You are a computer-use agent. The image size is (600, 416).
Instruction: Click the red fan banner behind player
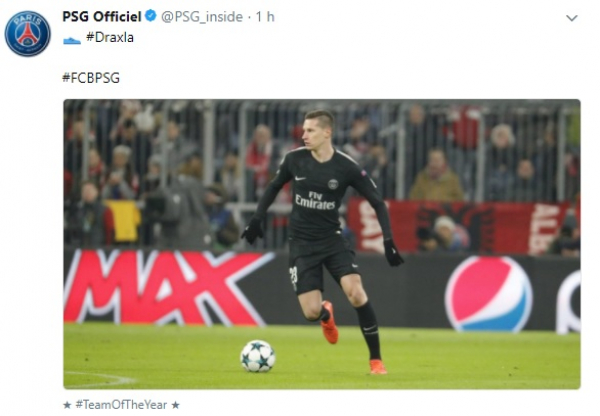pos(459,225)
